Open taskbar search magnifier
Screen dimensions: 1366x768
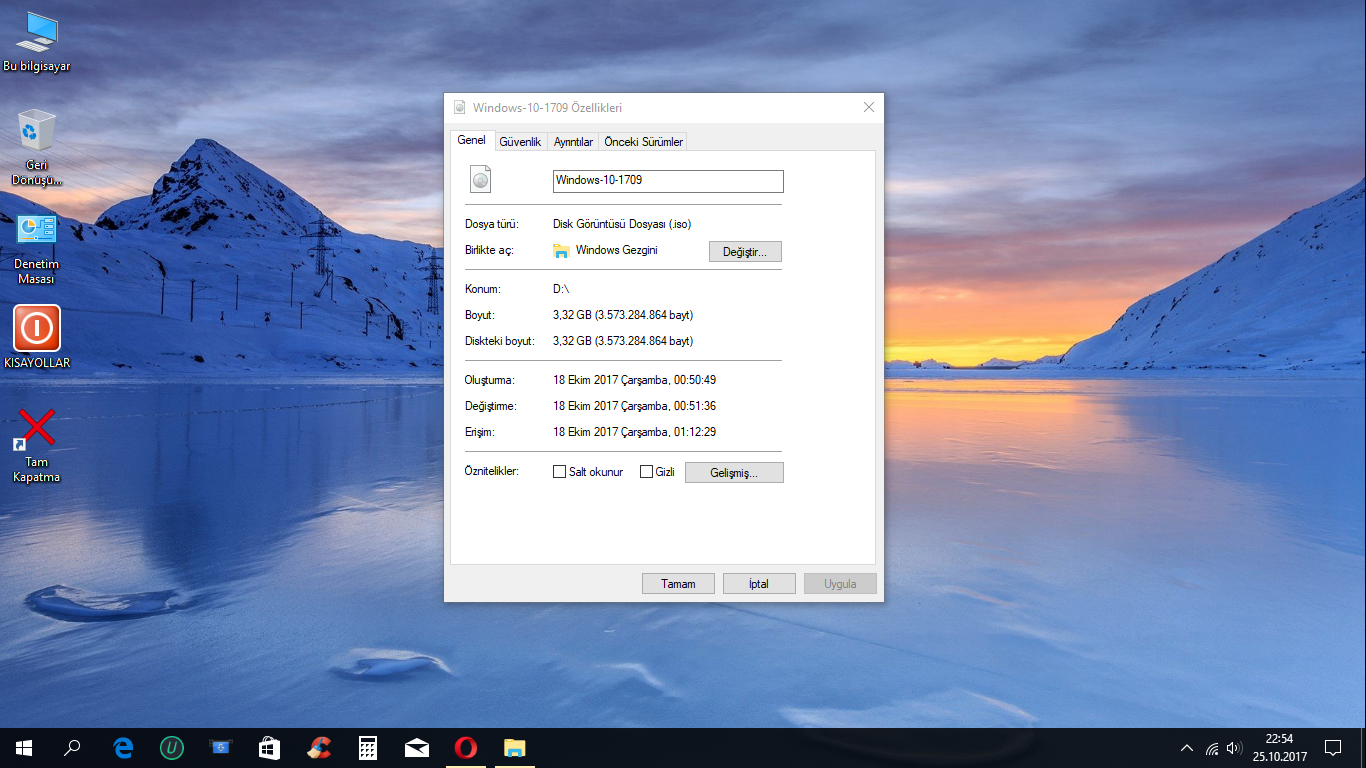point(72,747)
